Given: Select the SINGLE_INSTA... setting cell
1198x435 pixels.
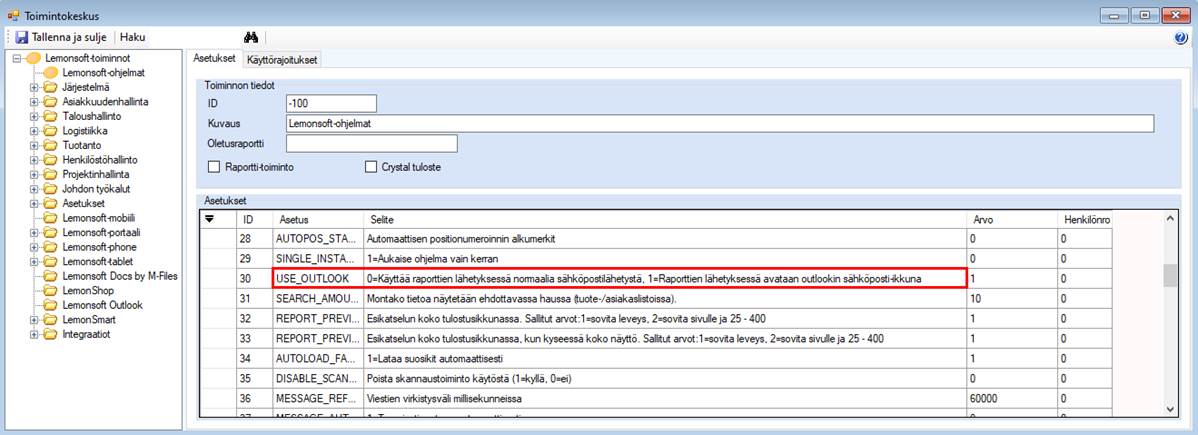Looking at the screenshot, I should pyautogui.click(x=316, y=259).
